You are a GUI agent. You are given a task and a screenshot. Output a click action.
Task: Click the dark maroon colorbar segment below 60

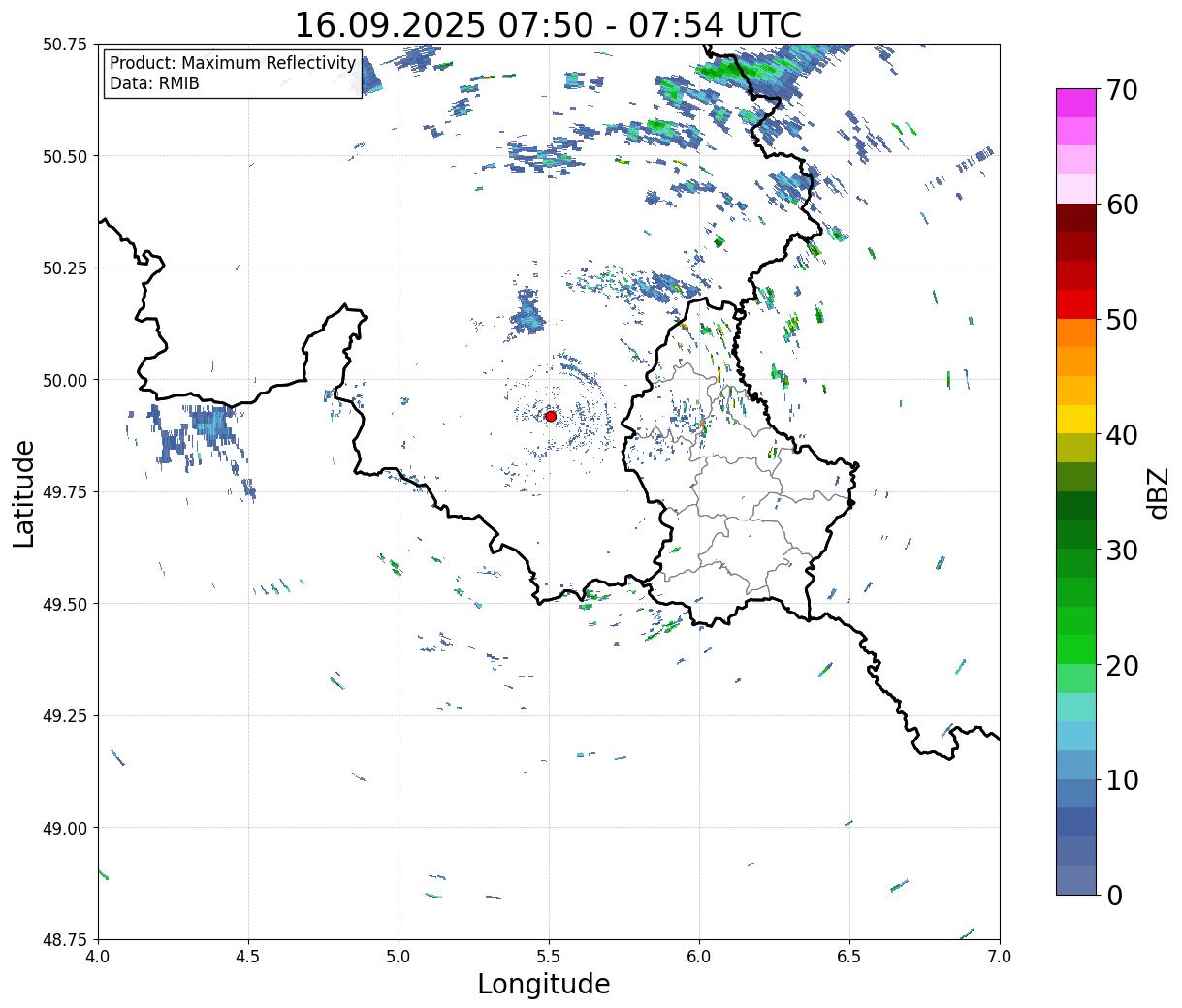1076,218
